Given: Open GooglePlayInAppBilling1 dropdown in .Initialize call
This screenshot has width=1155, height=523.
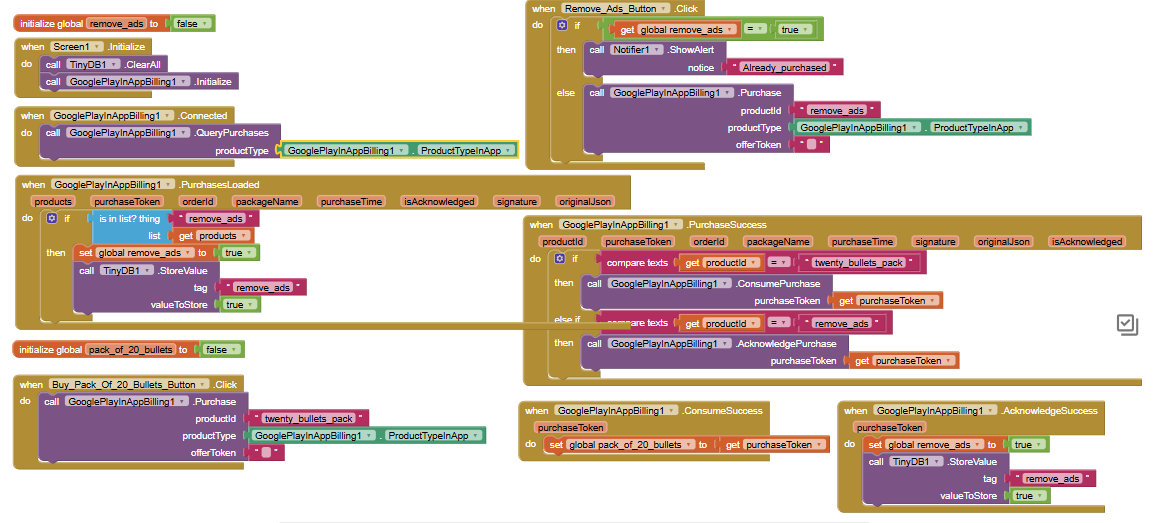Looking at the screenshot, I should point(127,82).
